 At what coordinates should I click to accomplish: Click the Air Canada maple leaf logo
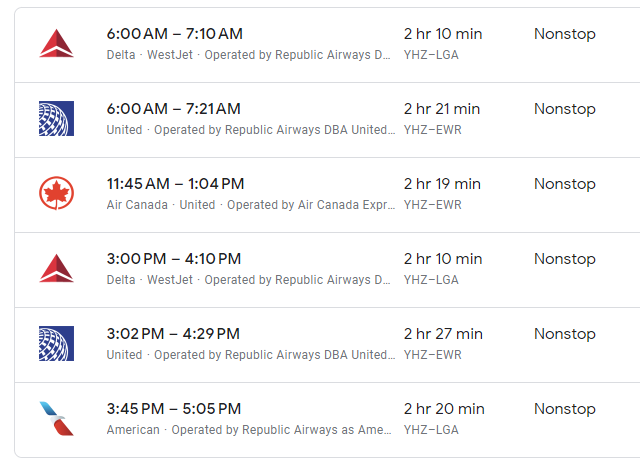[x=56, y=193]
